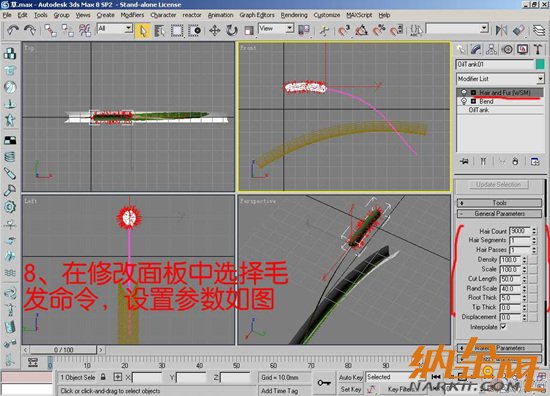Activate Select and Move tool
The height and width of the screenshot is (396, 550).
[x=215, y=31]
